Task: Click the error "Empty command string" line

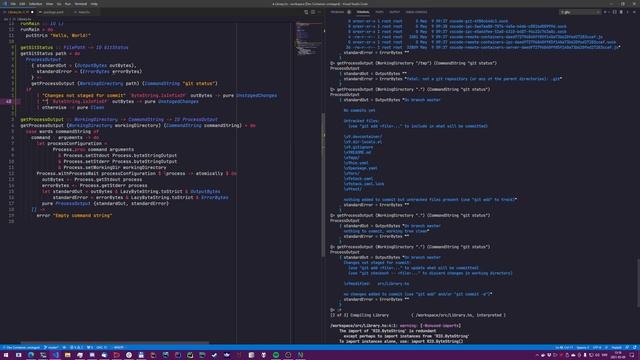Action: (x=74, y=216)
